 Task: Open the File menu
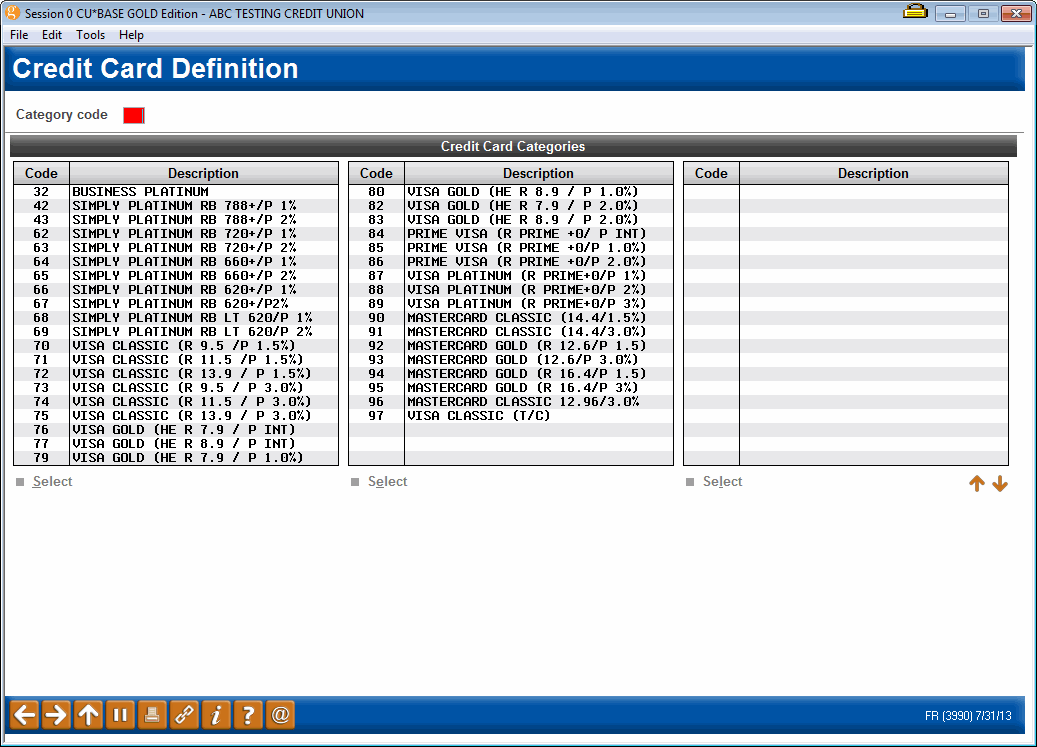click(x=19, y=35)
